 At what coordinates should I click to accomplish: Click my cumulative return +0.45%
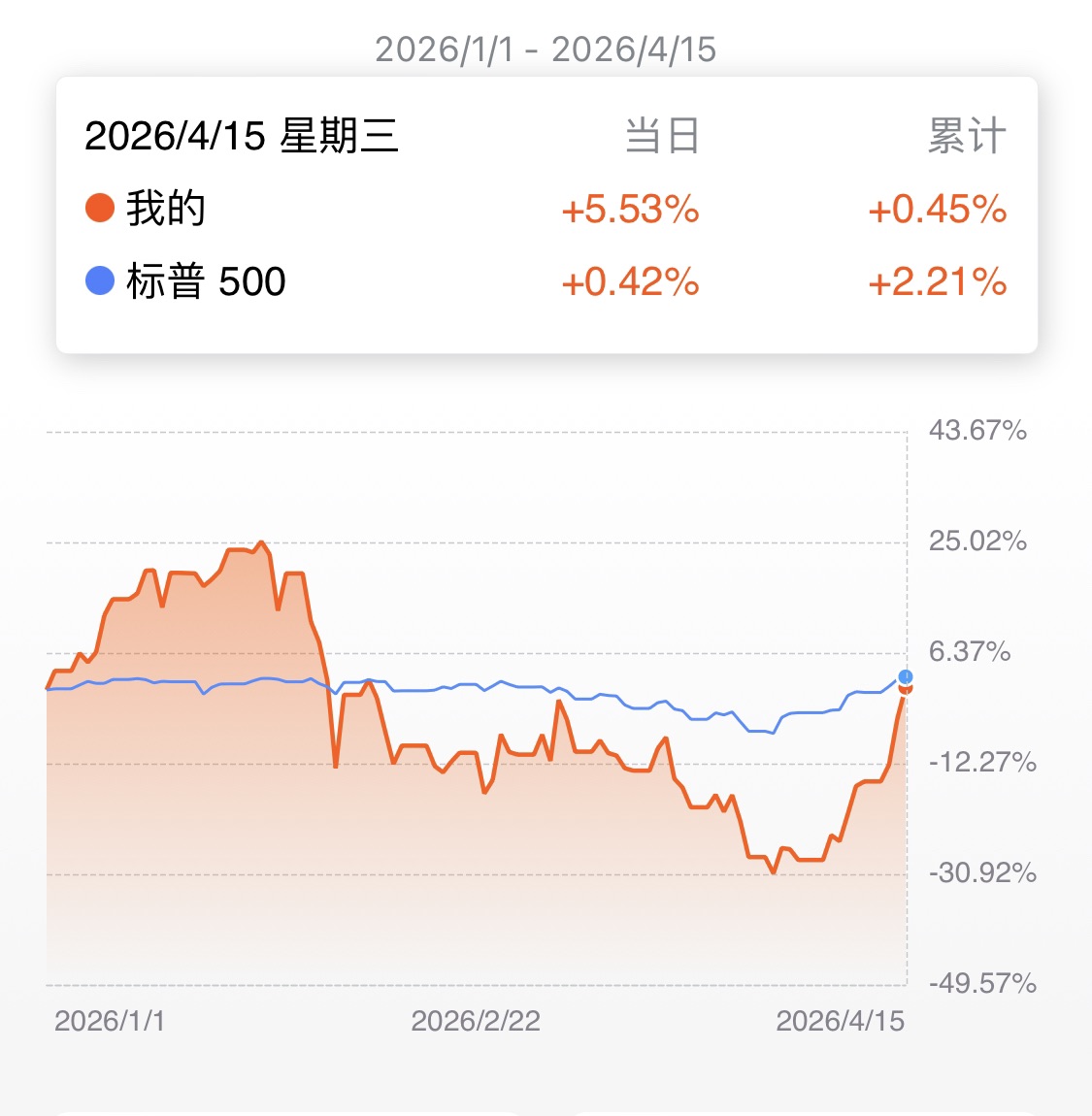pos(937,210)
